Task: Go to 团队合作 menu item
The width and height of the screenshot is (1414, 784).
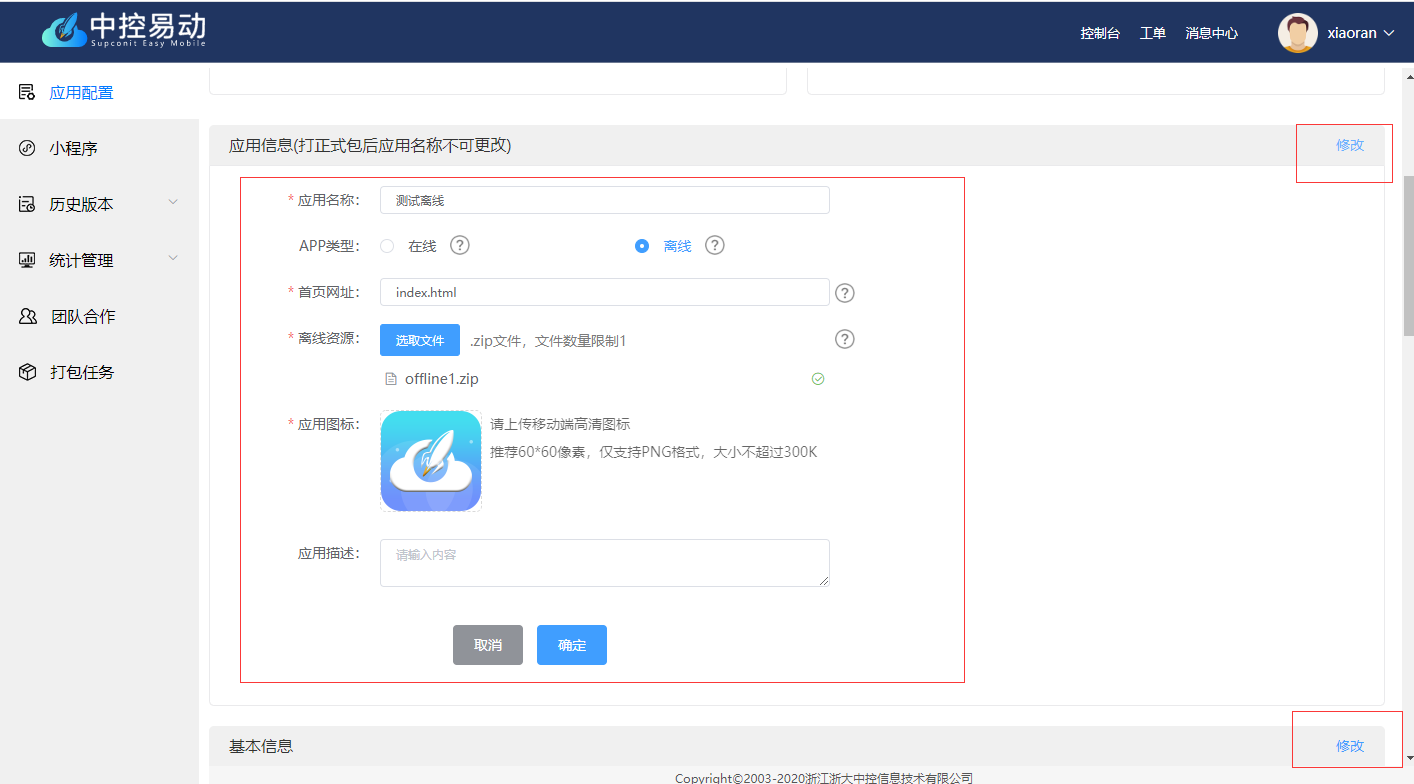Action: (100, 316)
